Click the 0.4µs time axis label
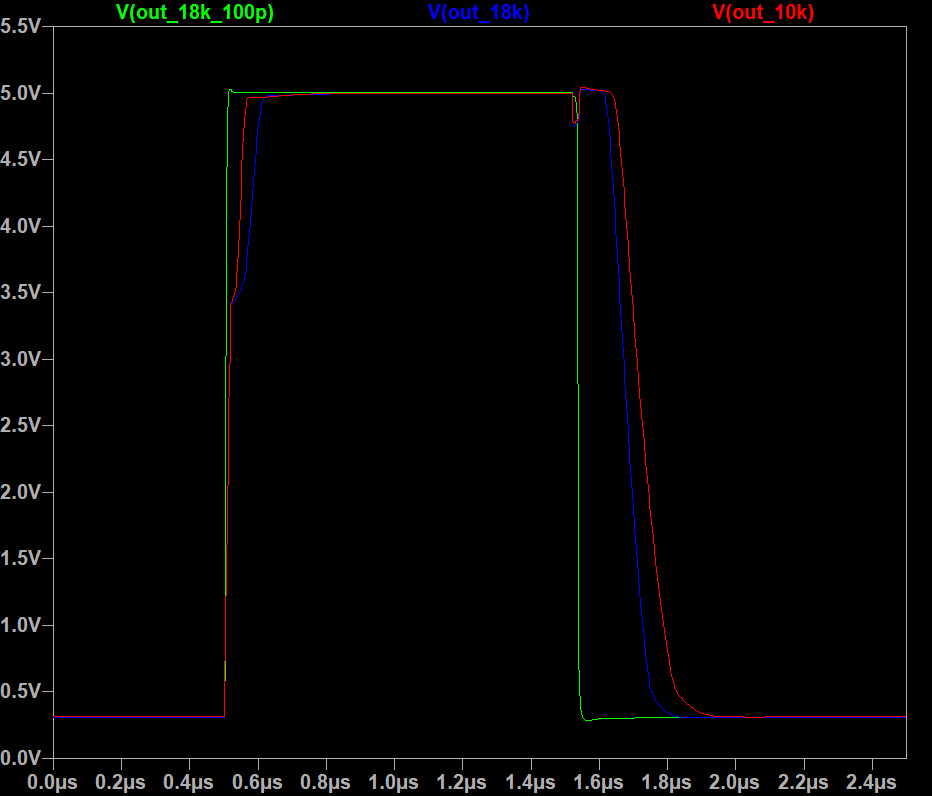This screenshot has width=932, height=796. [188, 782]
